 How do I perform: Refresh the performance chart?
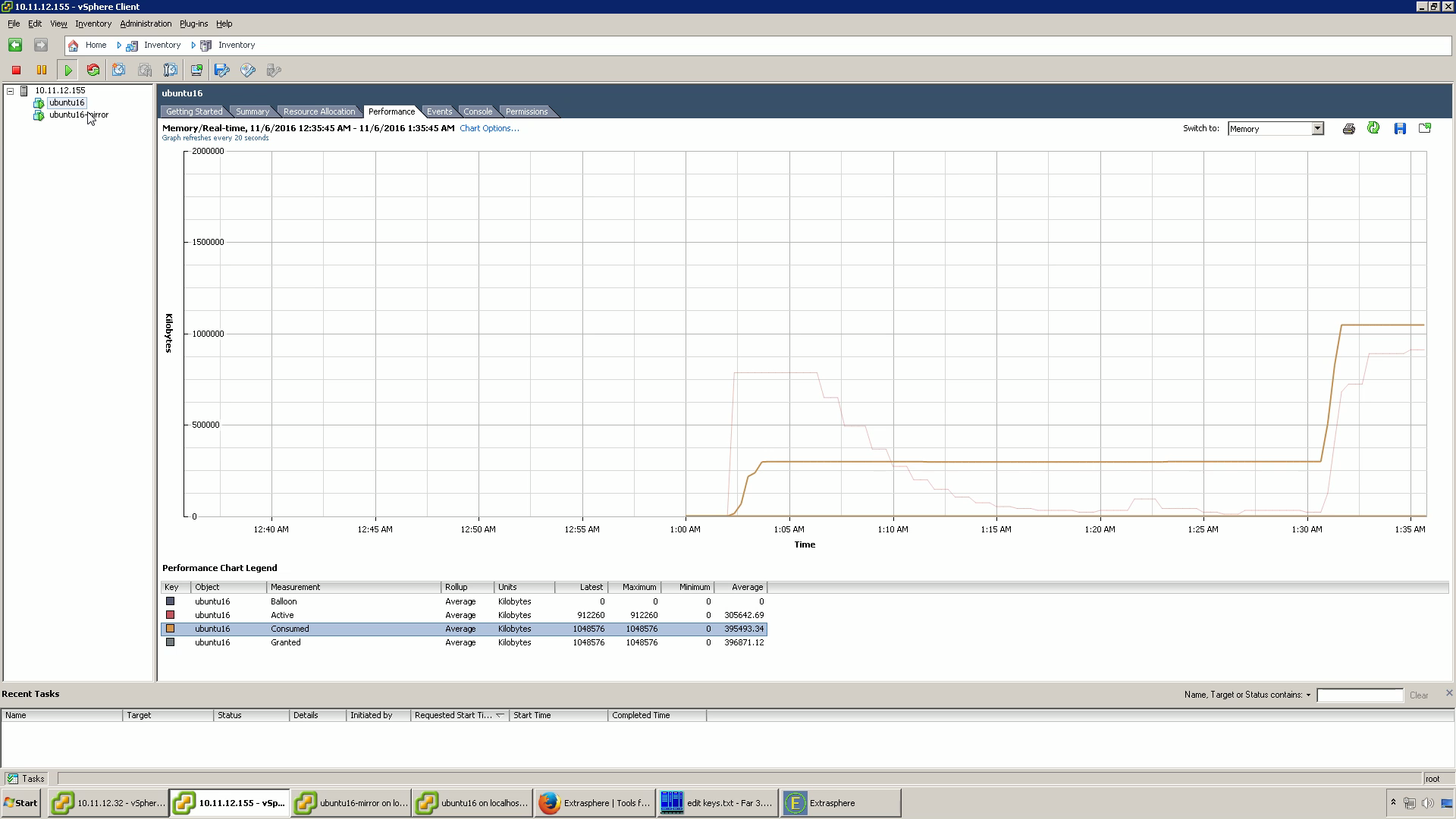click(1373, 128)
